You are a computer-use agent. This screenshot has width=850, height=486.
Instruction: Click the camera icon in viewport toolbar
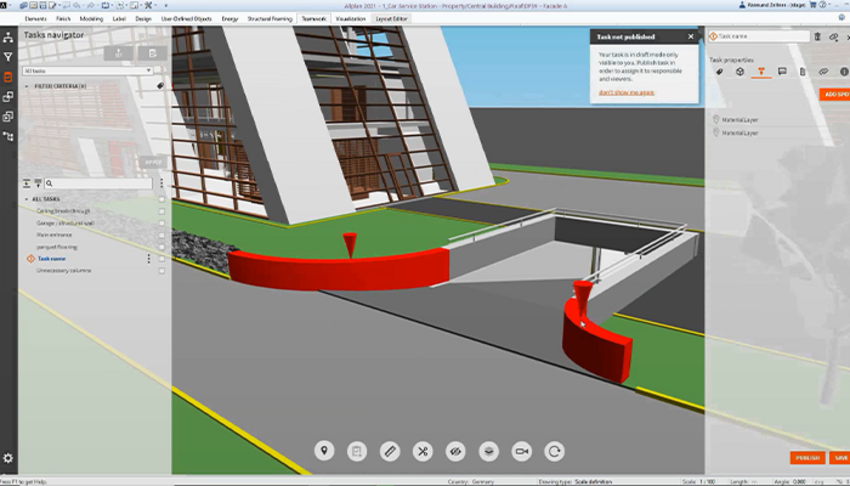pyautogui.click(x=521, y=452)
